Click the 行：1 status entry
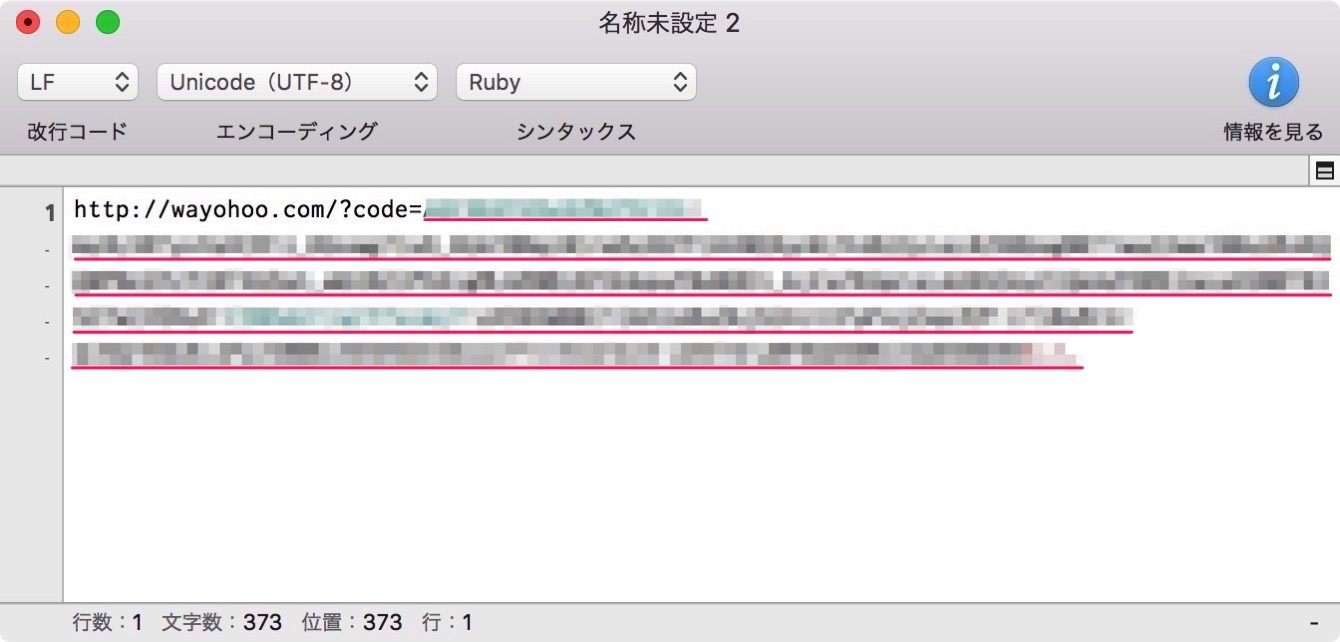1340x642 pixels. (447, 623)
